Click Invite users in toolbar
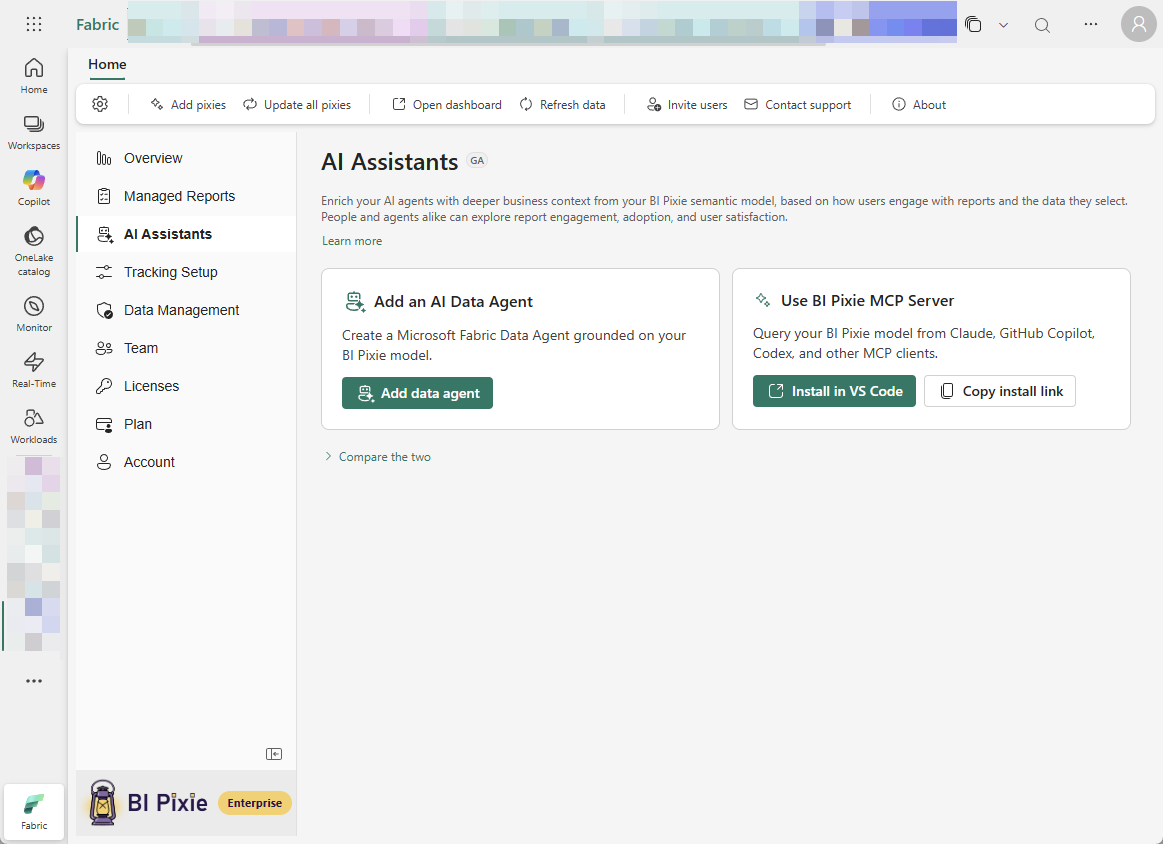This screenshot has width=1163, height=844. (687, 105)
